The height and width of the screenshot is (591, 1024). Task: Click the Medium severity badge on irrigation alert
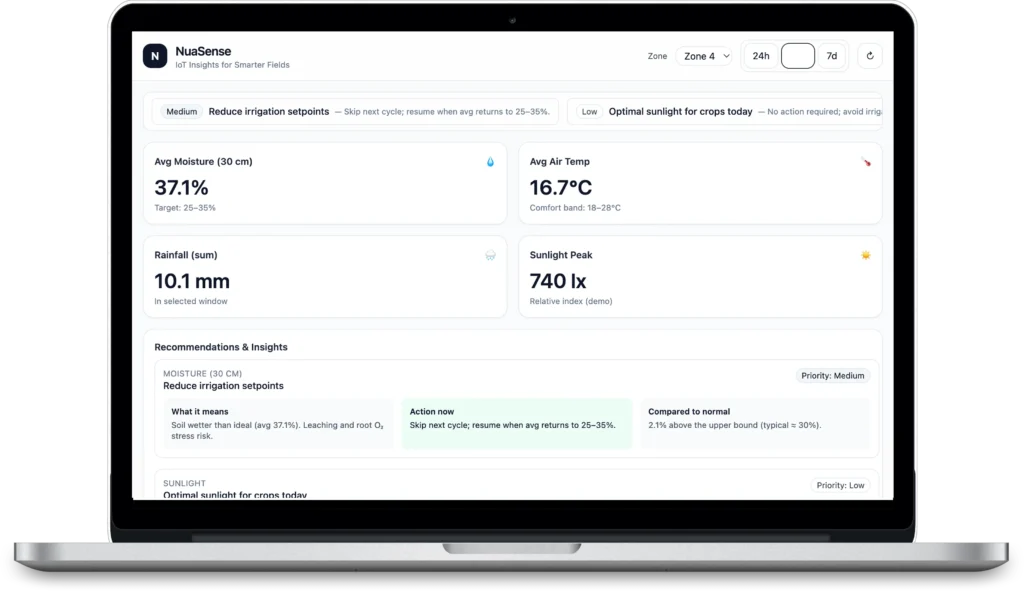click(181, 111)
